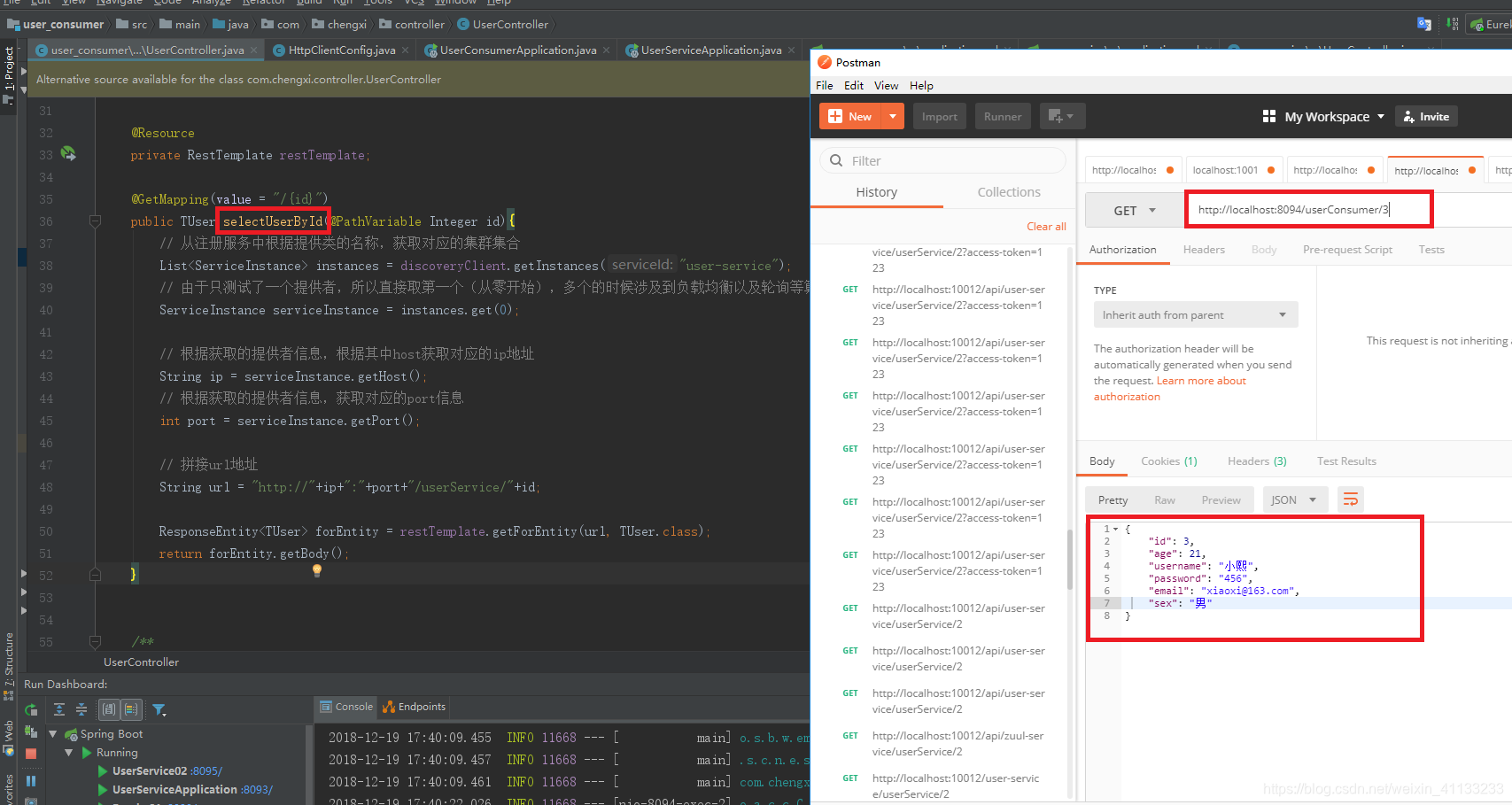Click the Collapse All icon in Run Dashboard
The width and height of the screenshot is (1512, 805).
click(81, 709)
